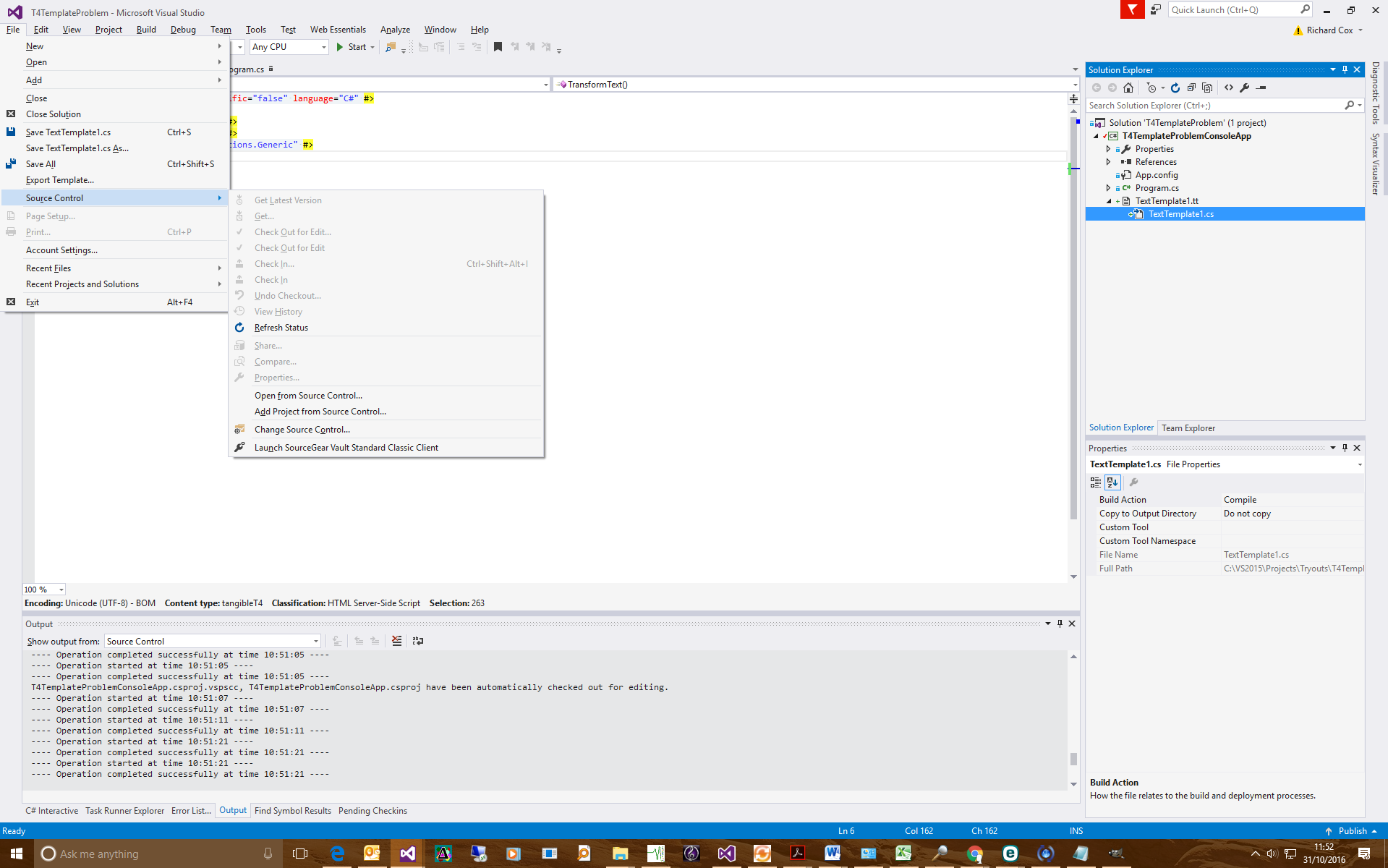Open the Pending Checkins tab
Screen dimensions: 1388x868
pos(372,811)
